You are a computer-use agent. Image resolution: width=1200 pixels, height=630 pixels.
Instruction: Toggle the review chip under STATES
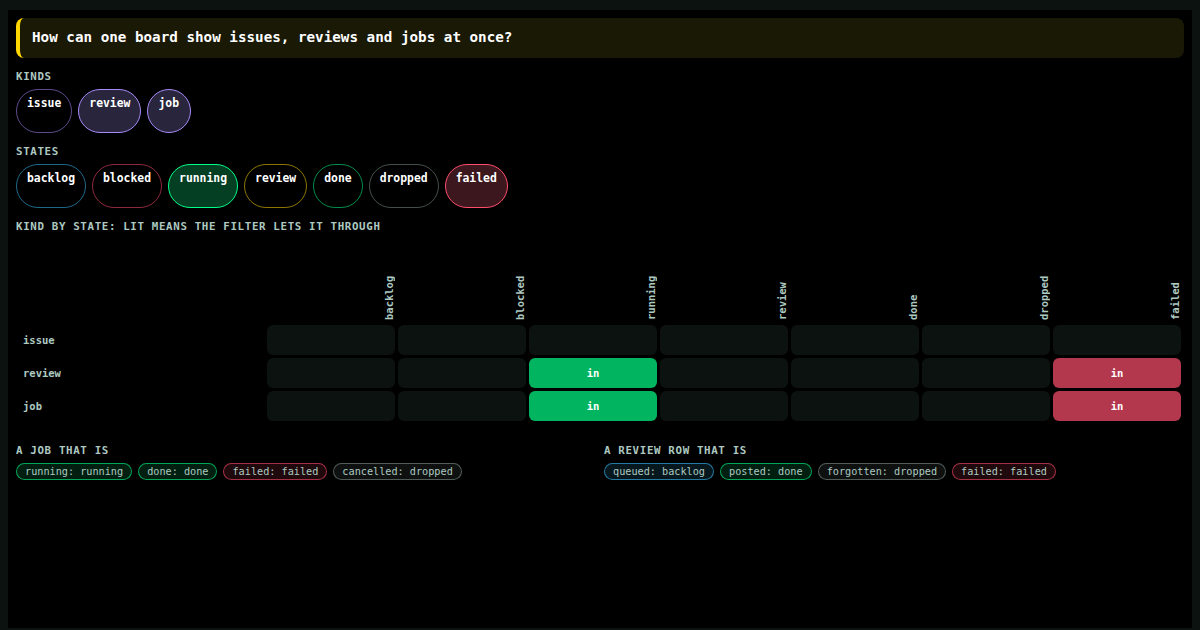(276, 186)
